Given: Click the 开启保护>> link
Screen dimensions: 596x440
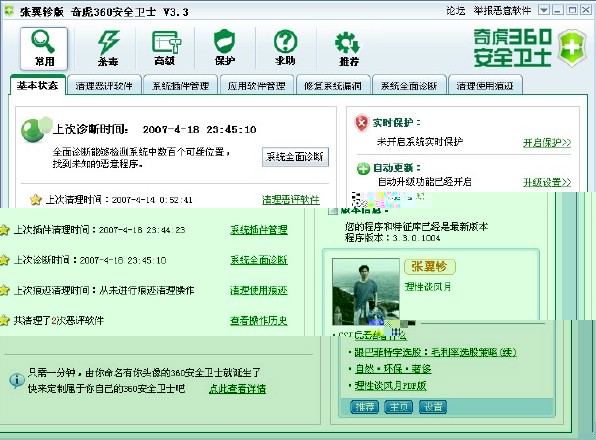Looking at the screenshot, I should pyautogui.click(x=547, y=143).
